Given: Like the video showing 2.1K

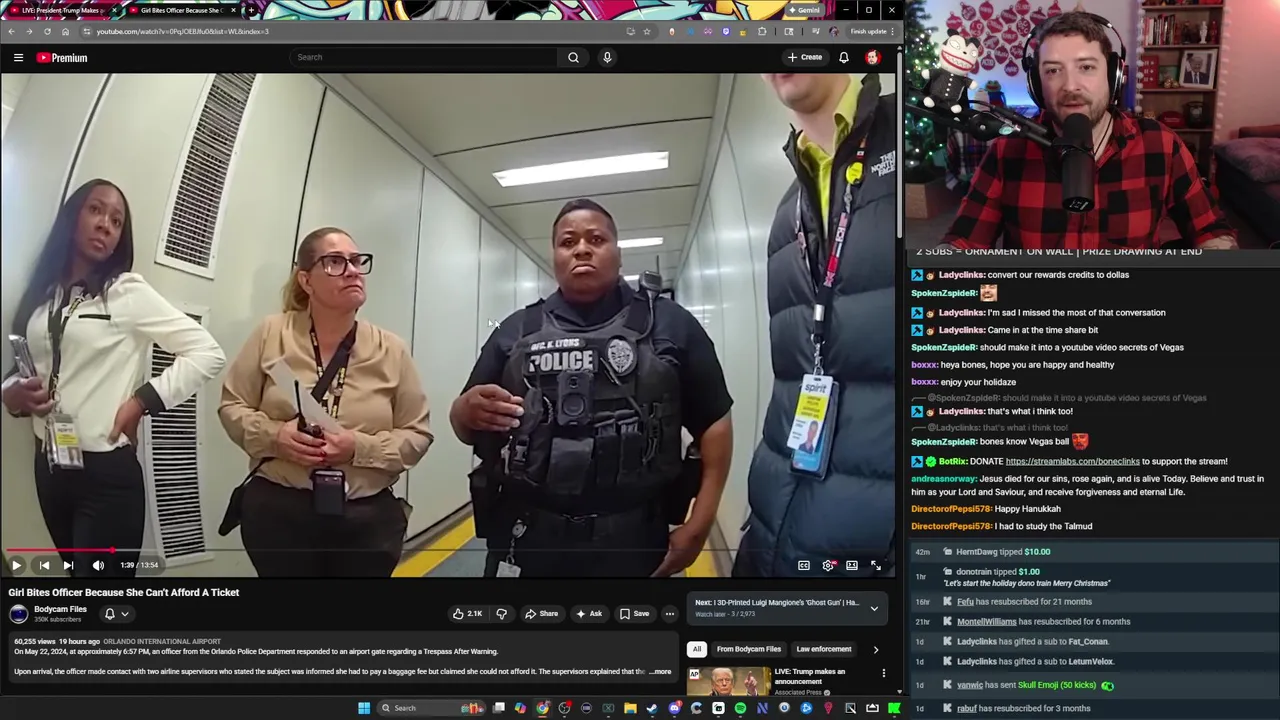Looking at the screenshot, I should point(467,614).
